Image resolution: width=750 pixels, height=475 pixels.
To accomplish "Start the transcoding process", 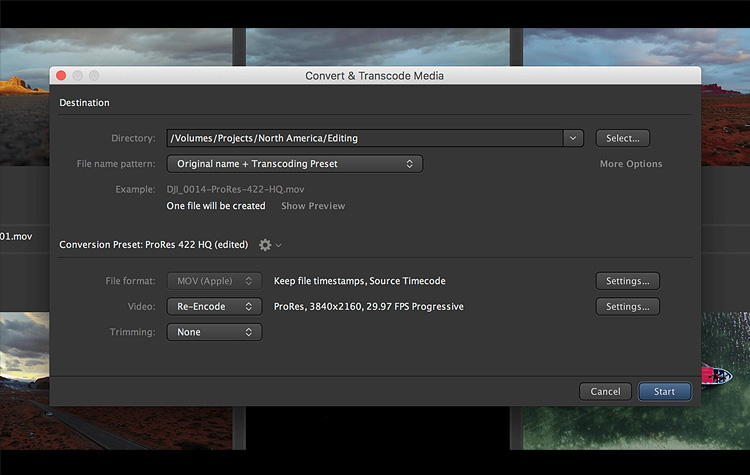I will (x=664, y=391).
